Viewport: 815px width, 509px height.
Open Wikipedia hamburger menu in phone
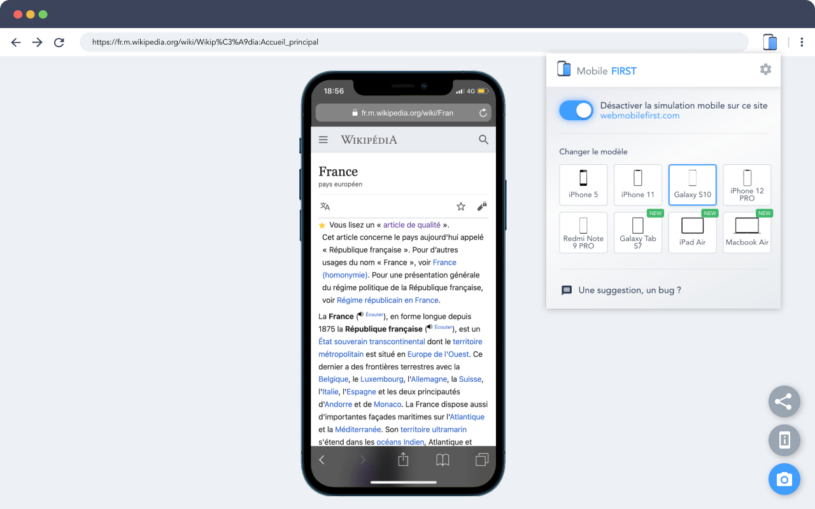(323, 139)
